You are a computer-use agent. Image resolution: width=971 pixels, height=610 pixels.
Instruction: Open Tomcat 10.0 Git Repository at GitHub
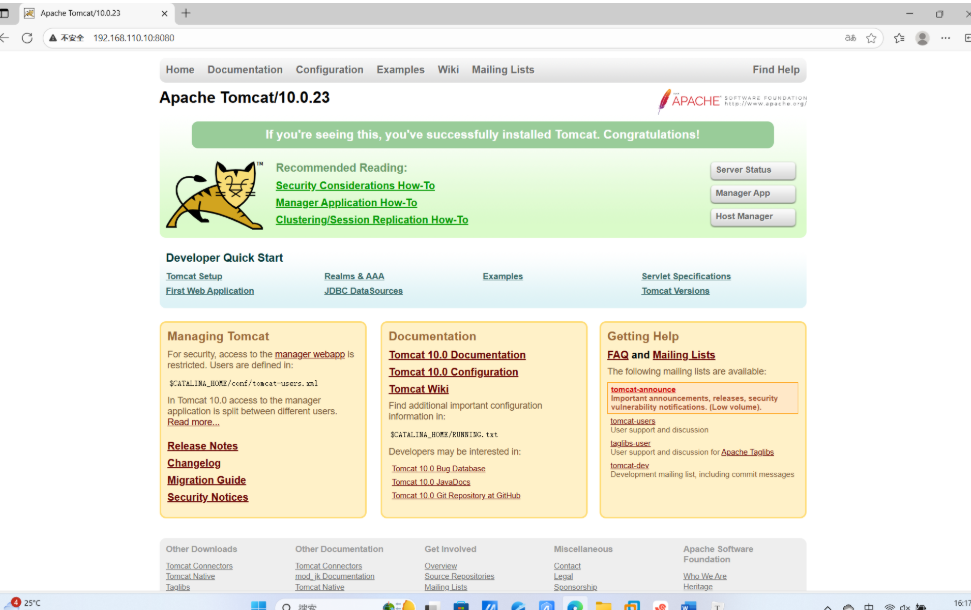pos(456,496)
